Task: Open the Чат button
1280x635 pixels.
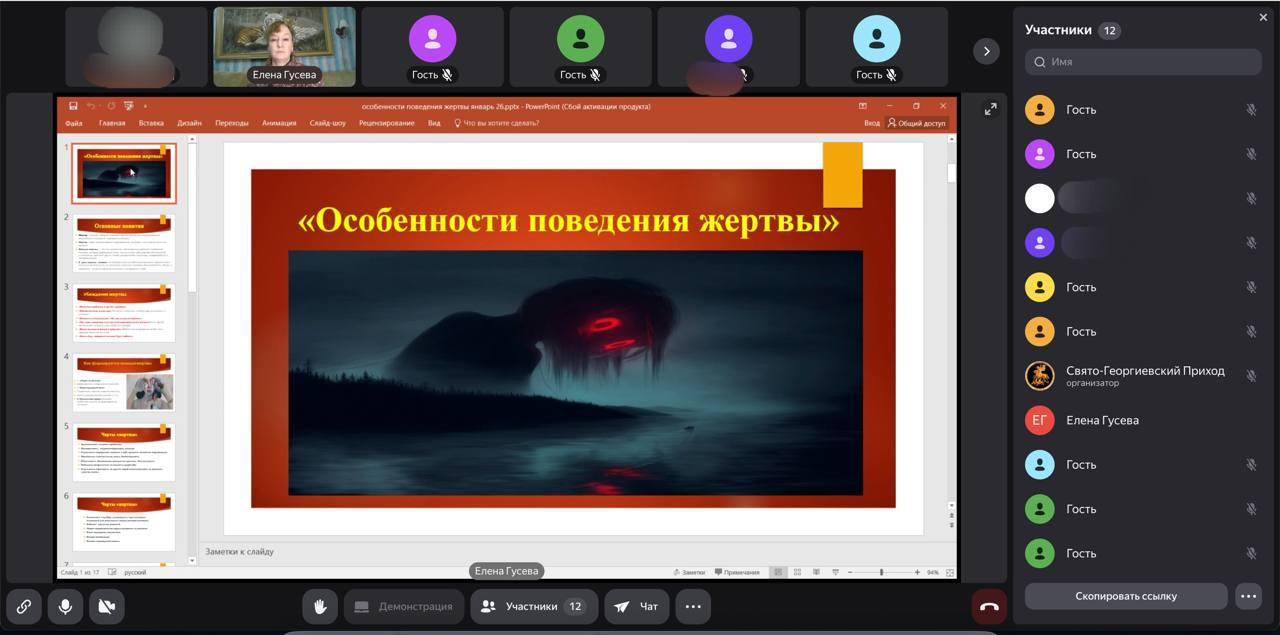Action: 637,606
